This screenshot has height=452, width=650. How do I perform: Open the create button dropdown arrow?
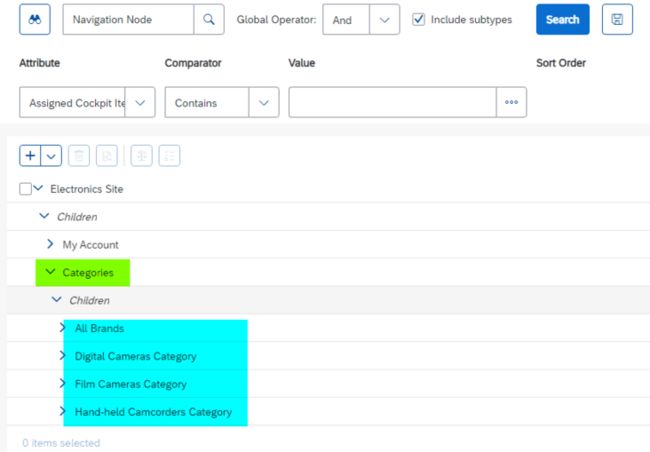51,156
